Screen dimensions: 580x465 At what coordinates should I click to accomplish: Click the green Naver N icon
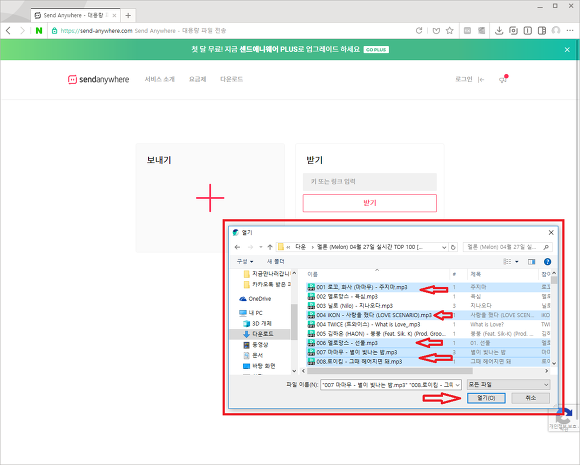point(39,31)
